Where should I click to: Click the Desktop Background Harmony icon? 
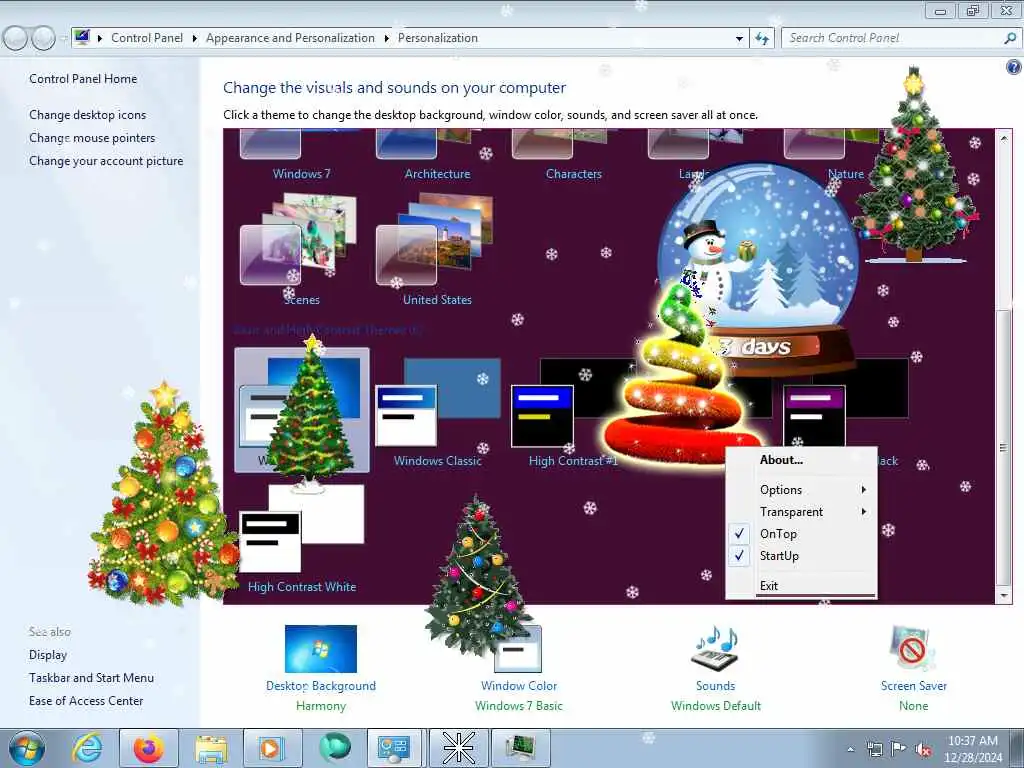tap(321, 649)
